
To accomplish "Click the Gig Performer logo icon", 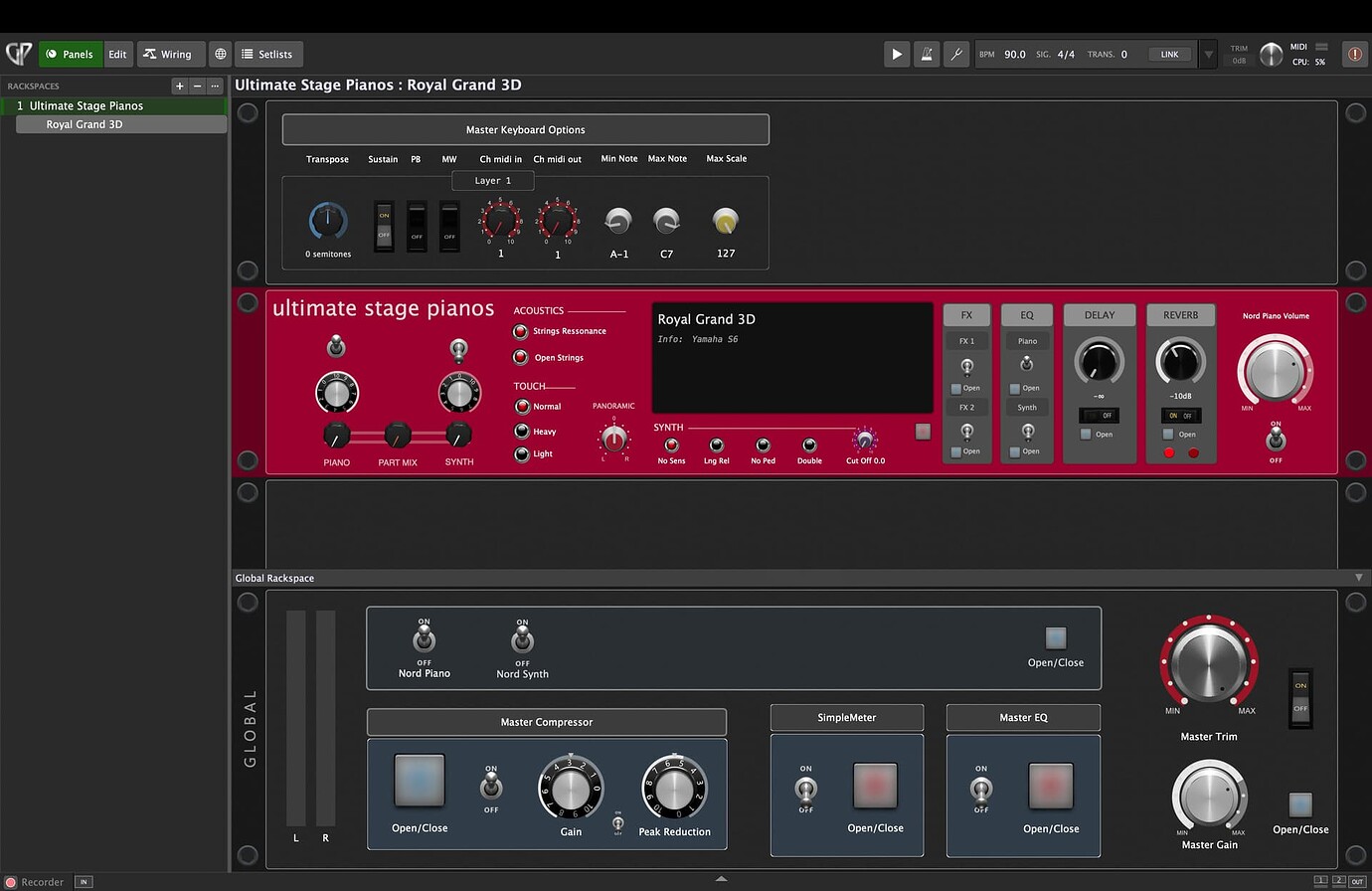I will click(18, 54).
